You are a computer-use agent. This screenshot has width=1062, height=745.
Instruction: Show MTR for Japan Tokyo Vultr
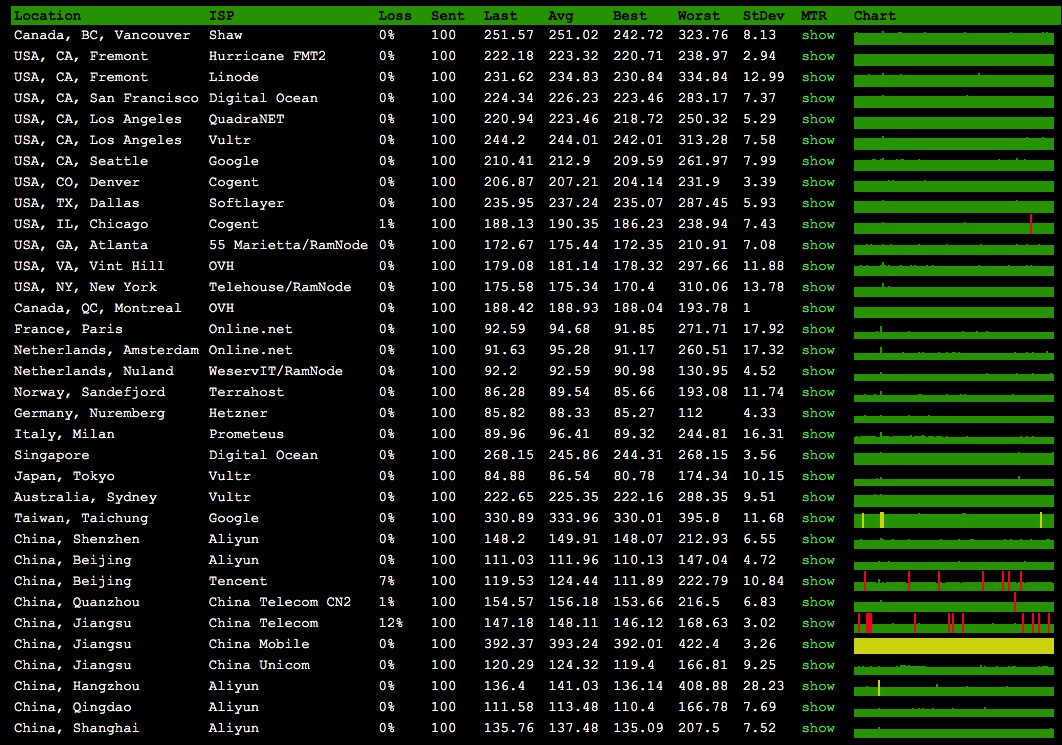pyautogui.click(x=818, y=476)
